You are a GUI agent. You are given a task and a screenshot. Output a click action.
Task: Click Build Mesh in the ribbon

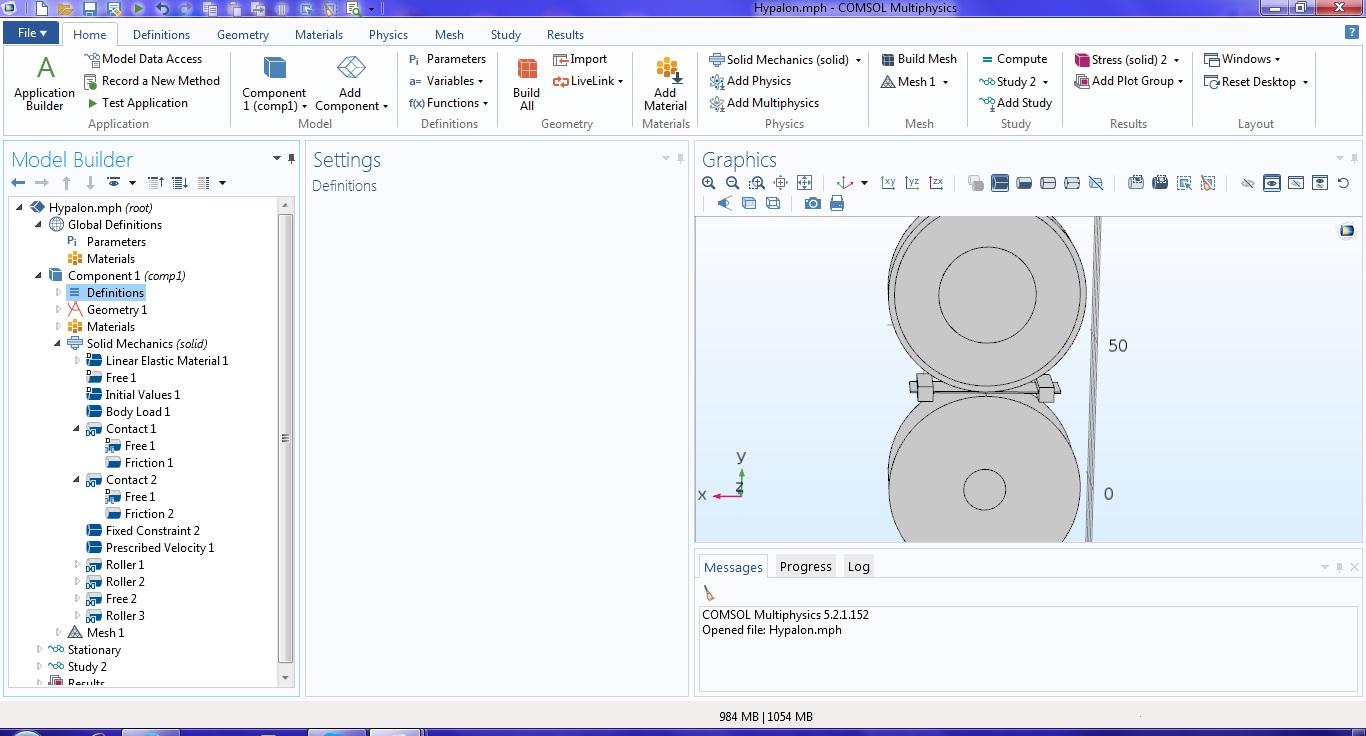coord(919,59)
